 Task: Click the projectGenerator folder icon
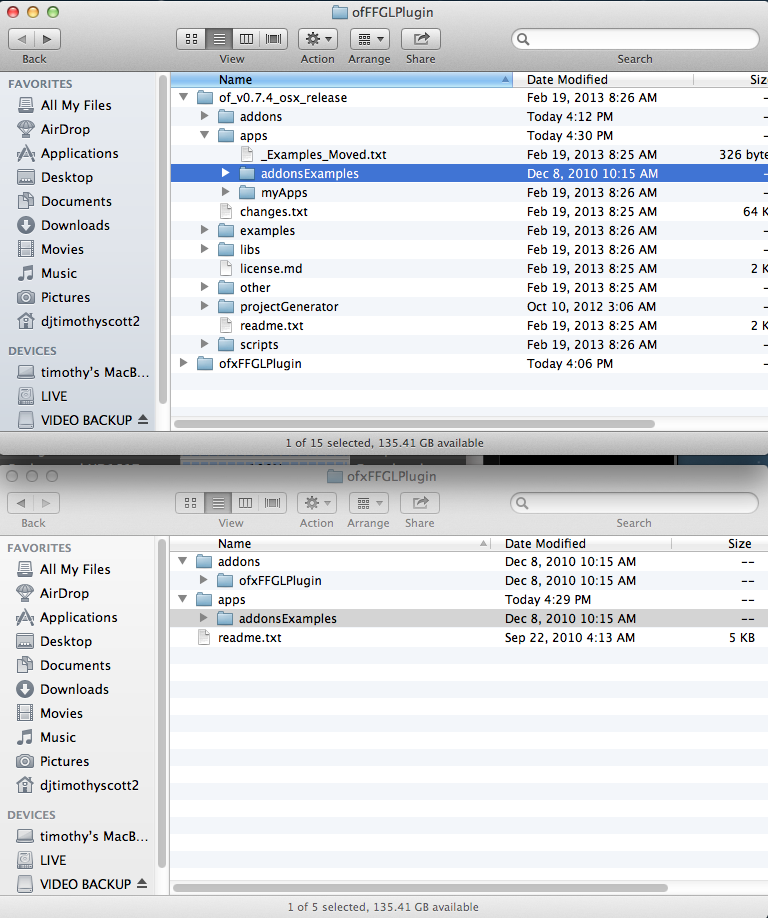coord(226,307)
